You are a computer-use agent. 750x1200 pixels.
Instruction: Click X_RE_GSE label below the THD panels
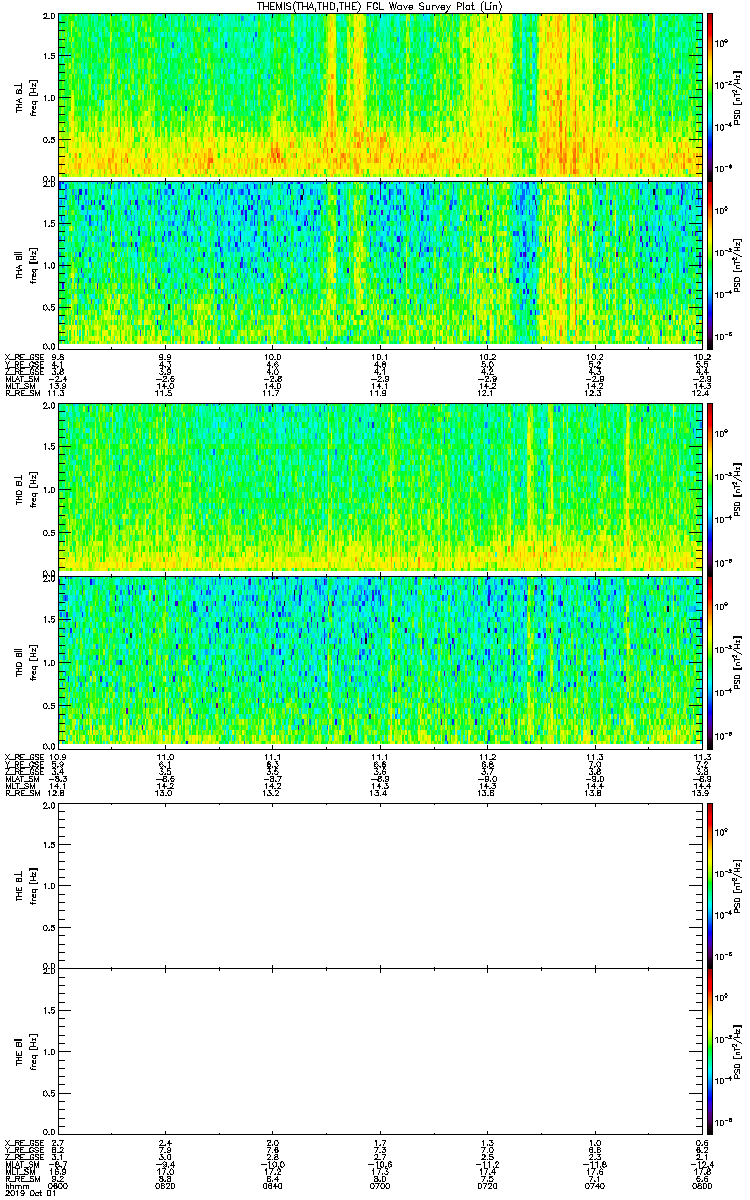22,755
